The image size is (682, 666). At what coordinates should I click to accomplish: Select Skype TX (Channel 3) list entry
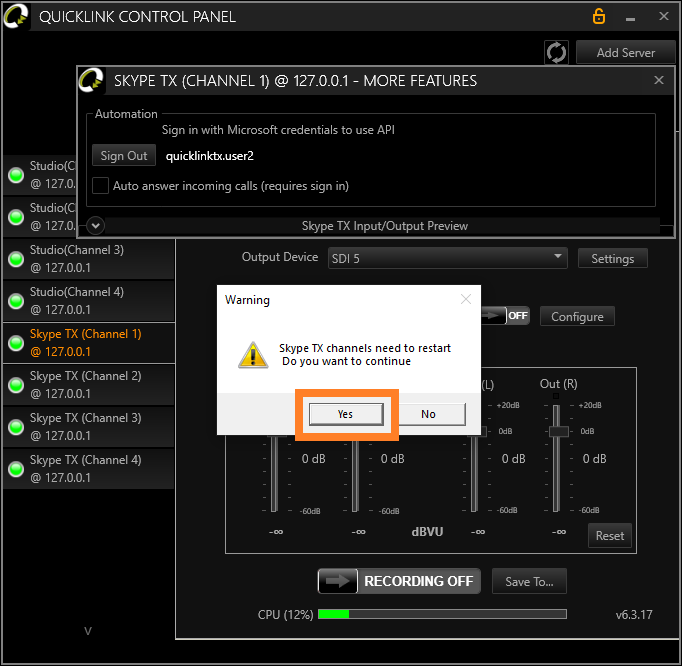tap(89, 427)
